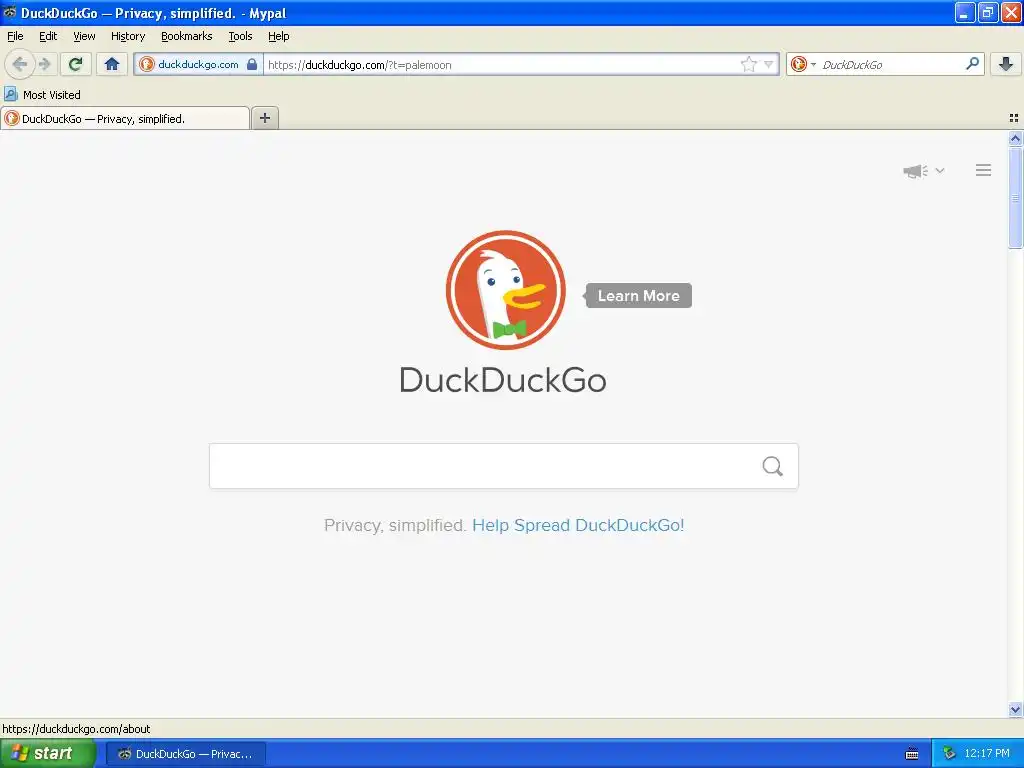Open the Bookmarks menu
The width and height of the screenshot is (1024, 768).
pyautogui.click(x=187, y=36)
